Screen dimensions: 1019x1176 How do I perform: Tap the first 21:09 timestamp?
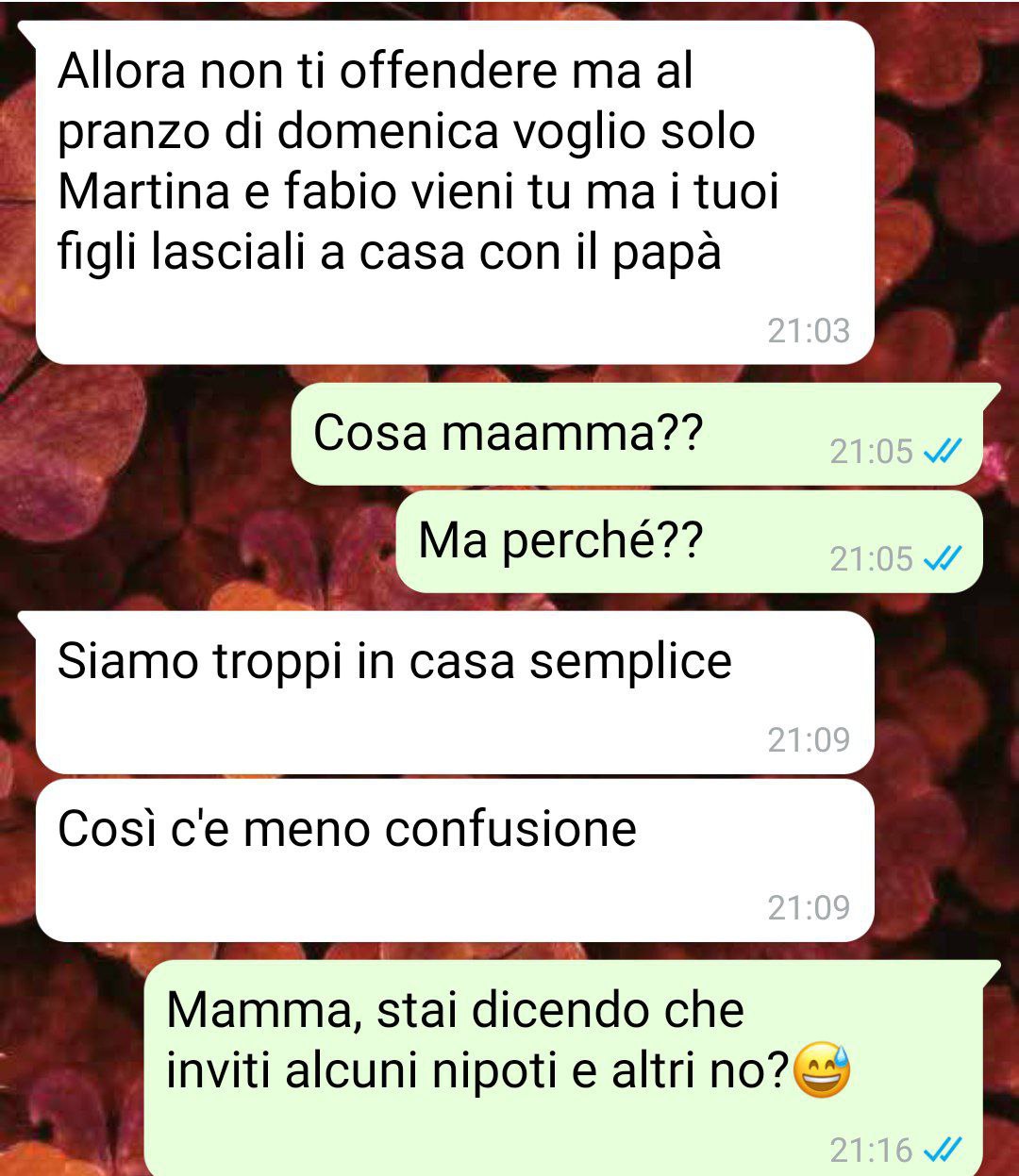(x=809, y=740)
